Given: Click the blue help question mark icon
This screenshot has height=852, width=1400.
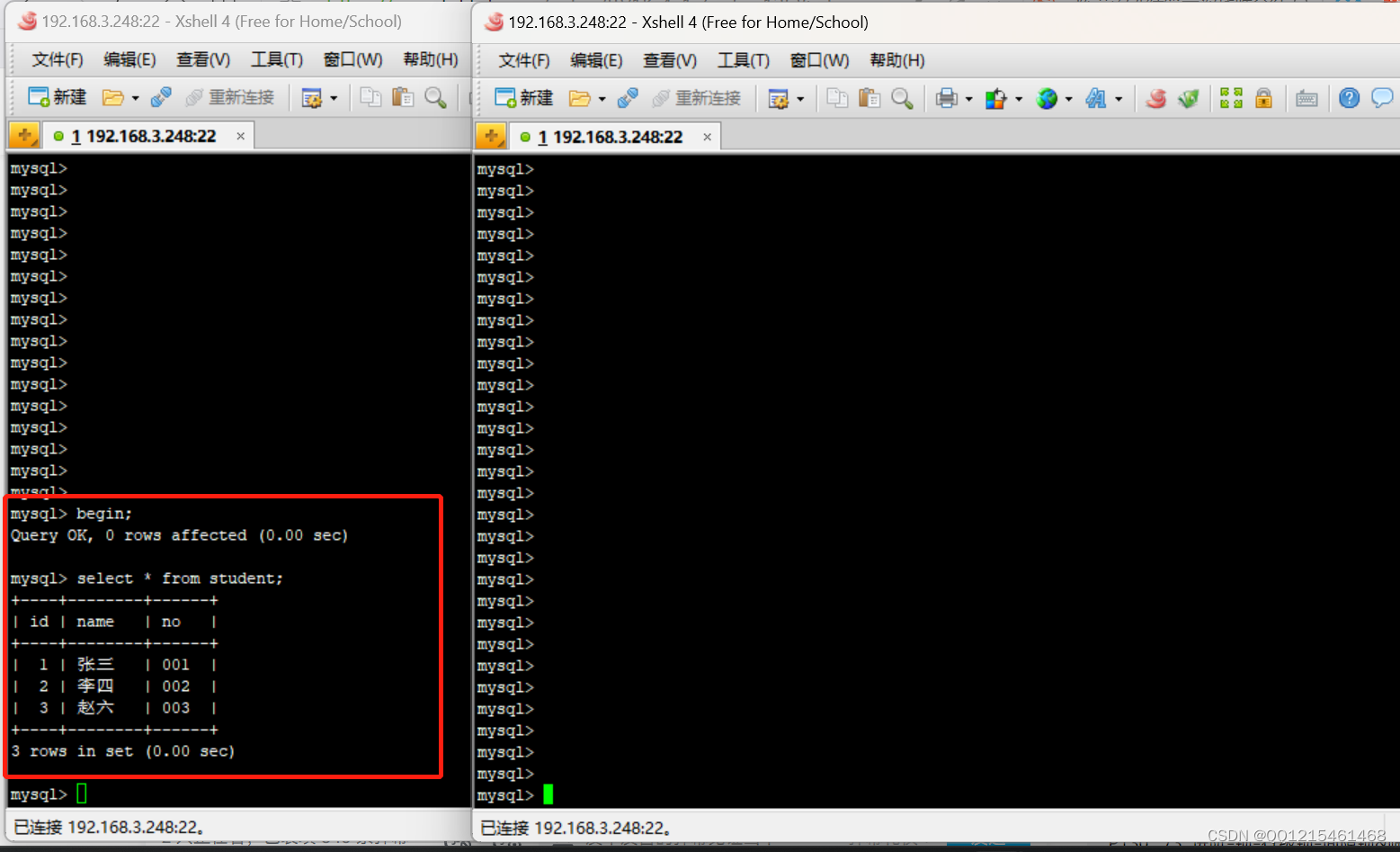Looking at the screenshot, I should (1349, 98).
